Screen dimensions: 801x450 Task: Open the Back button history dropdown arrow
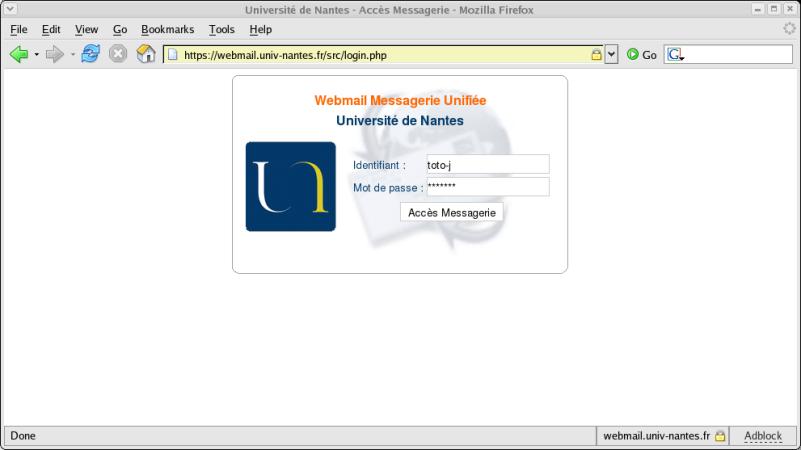[37, 54]
